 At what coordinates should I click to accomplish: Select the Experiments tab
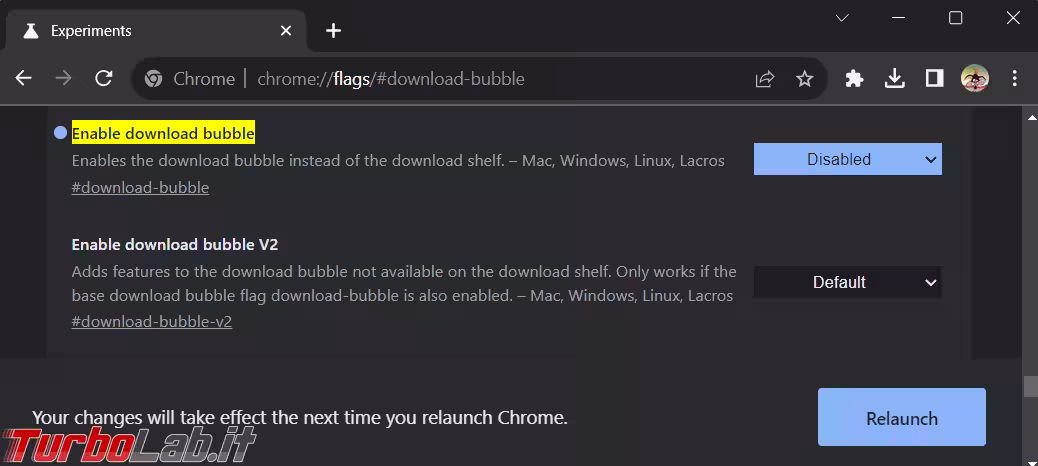point(140,31)
